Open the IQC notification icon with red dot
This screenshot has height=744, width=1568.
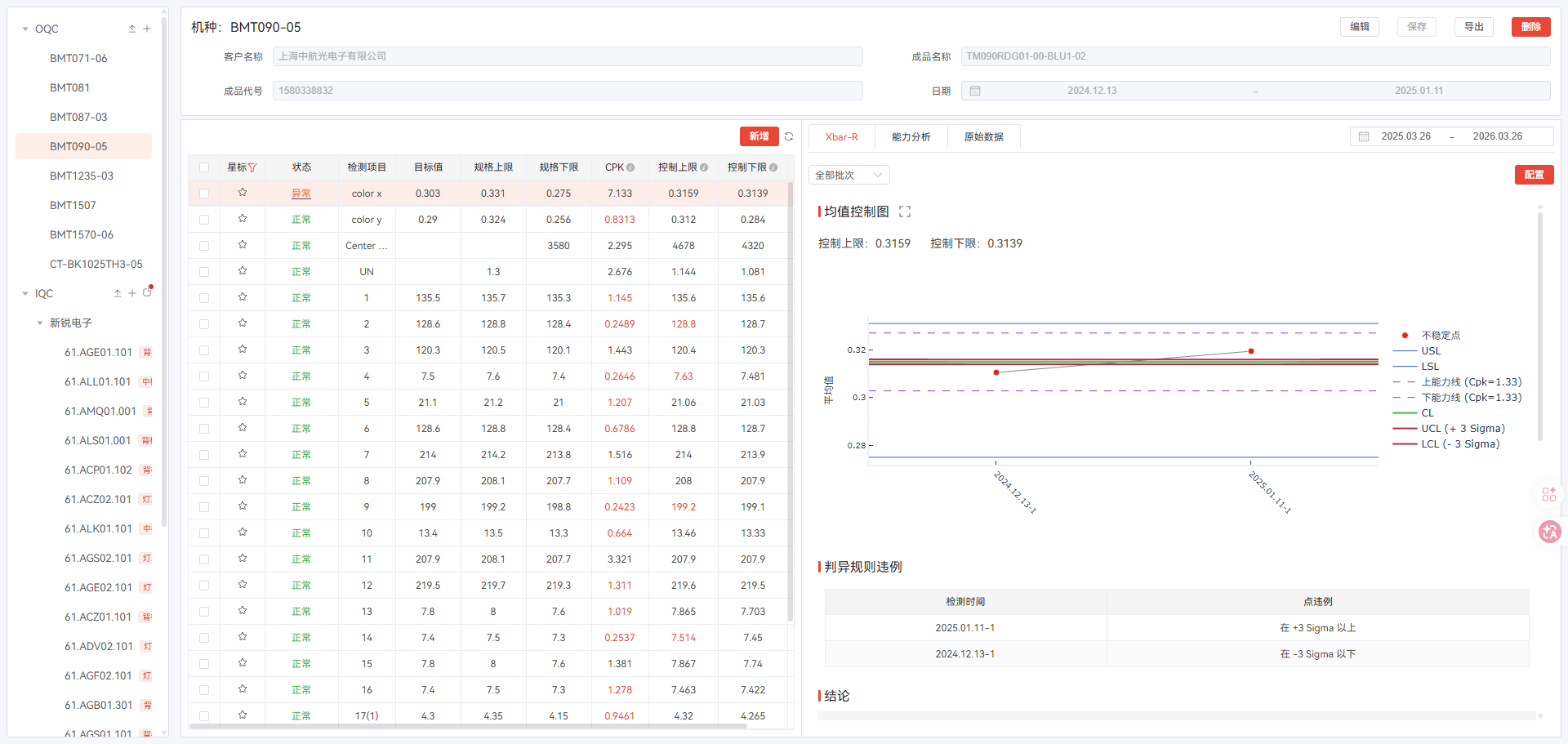[148, 292]
